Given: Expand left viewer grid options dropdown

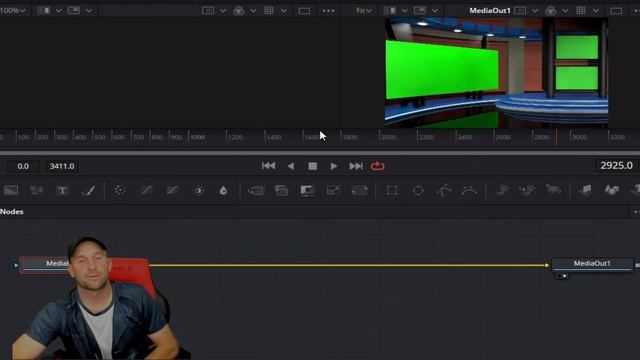Looking at the screenshot, I should 284,11.
